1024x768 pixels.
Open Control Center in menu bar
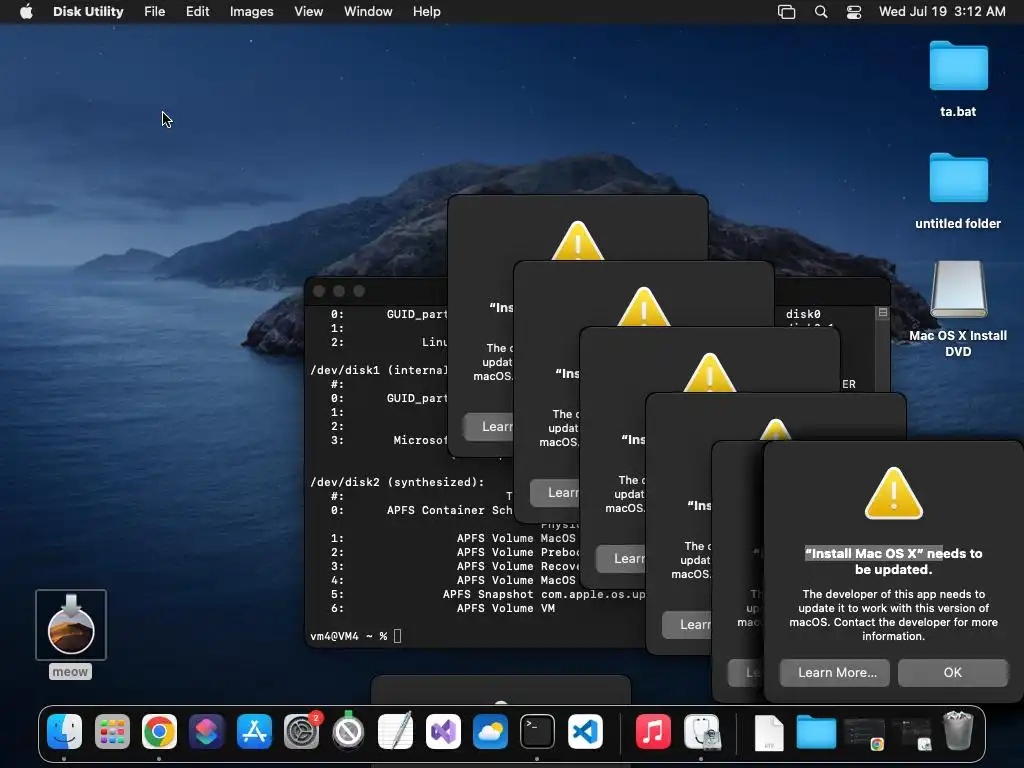(x=854, y=12)
